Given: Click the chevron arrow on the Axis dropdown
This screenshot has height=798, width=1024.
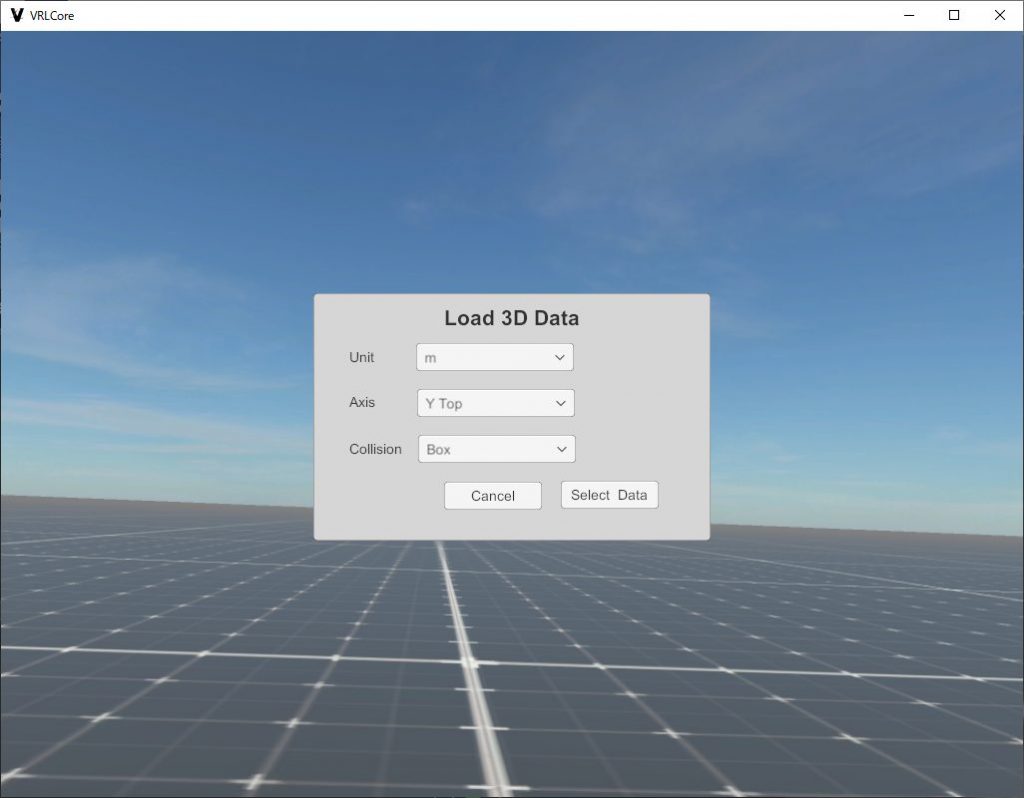Looking at the screenshot, I should 561,403.
